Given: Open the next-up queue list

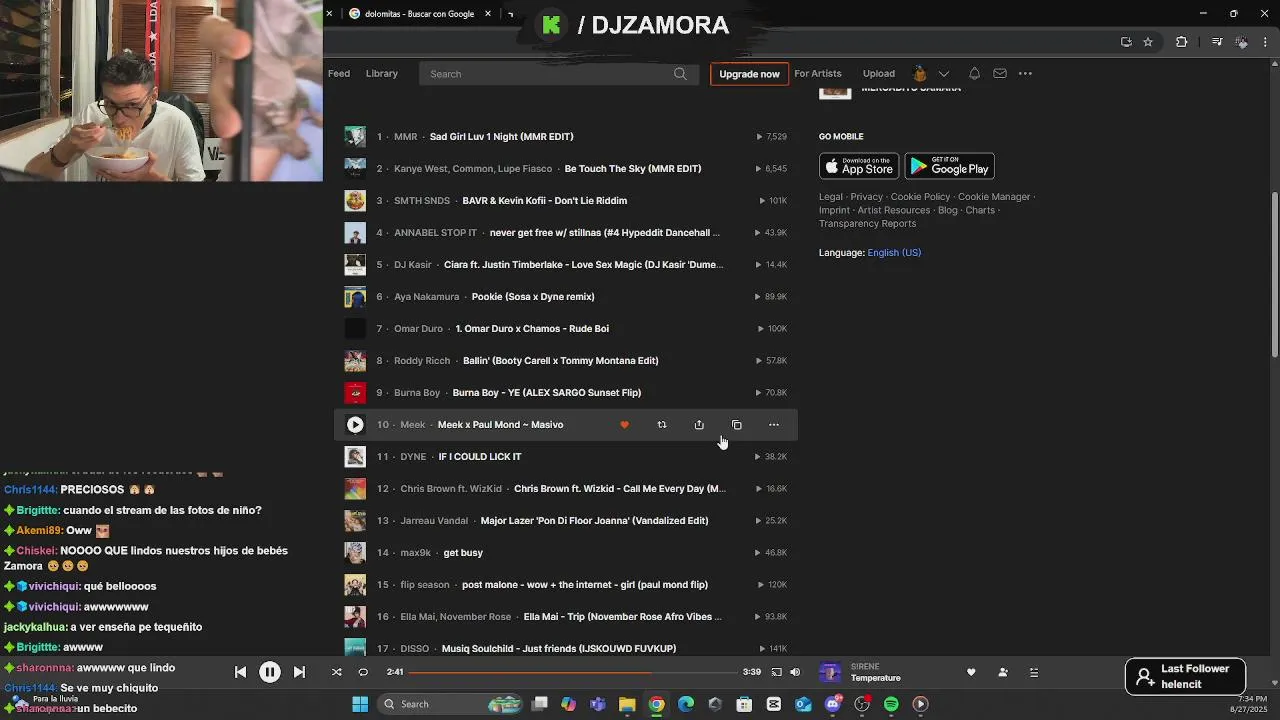Looking at the screenshot, I should (x=1034, y=672).
